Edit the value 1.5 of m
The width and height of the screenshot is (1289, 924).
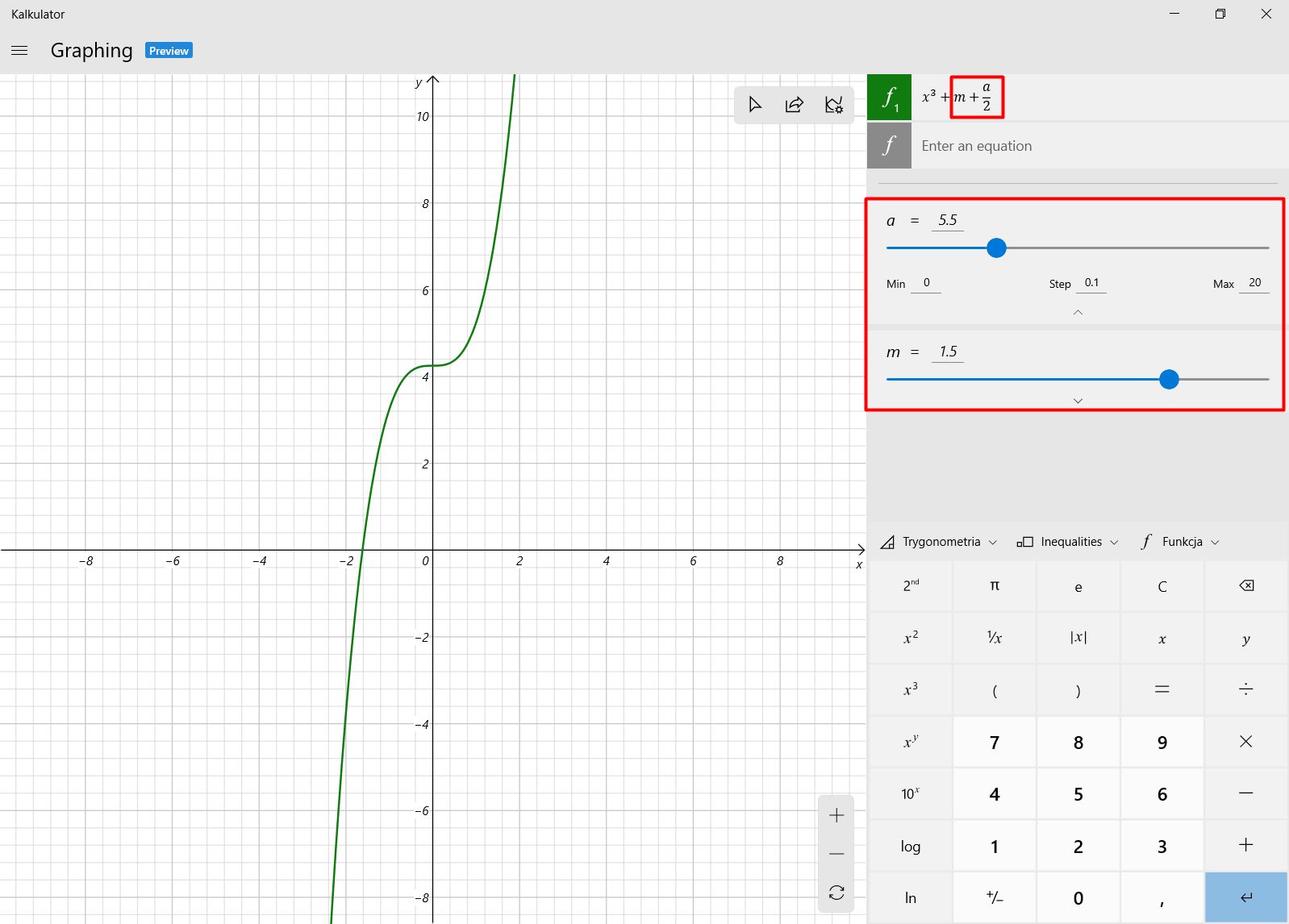[948, 352]
